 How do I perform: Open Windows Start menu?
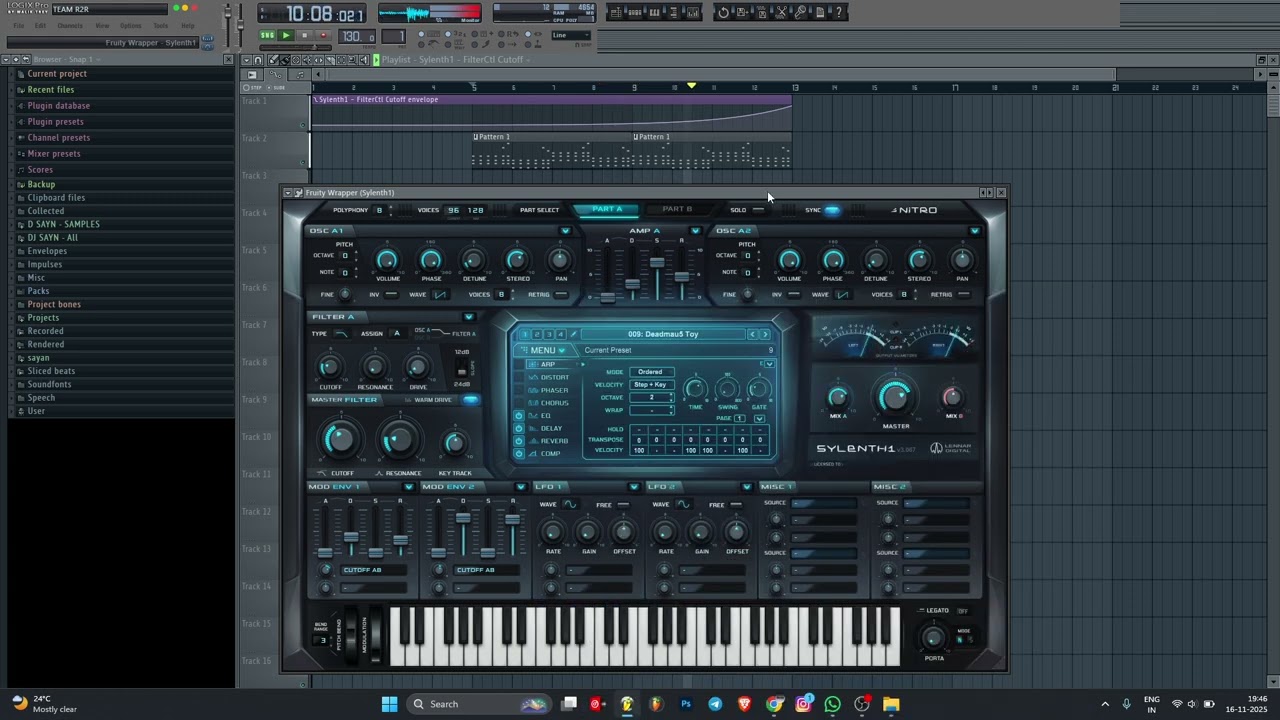point(389,704)
